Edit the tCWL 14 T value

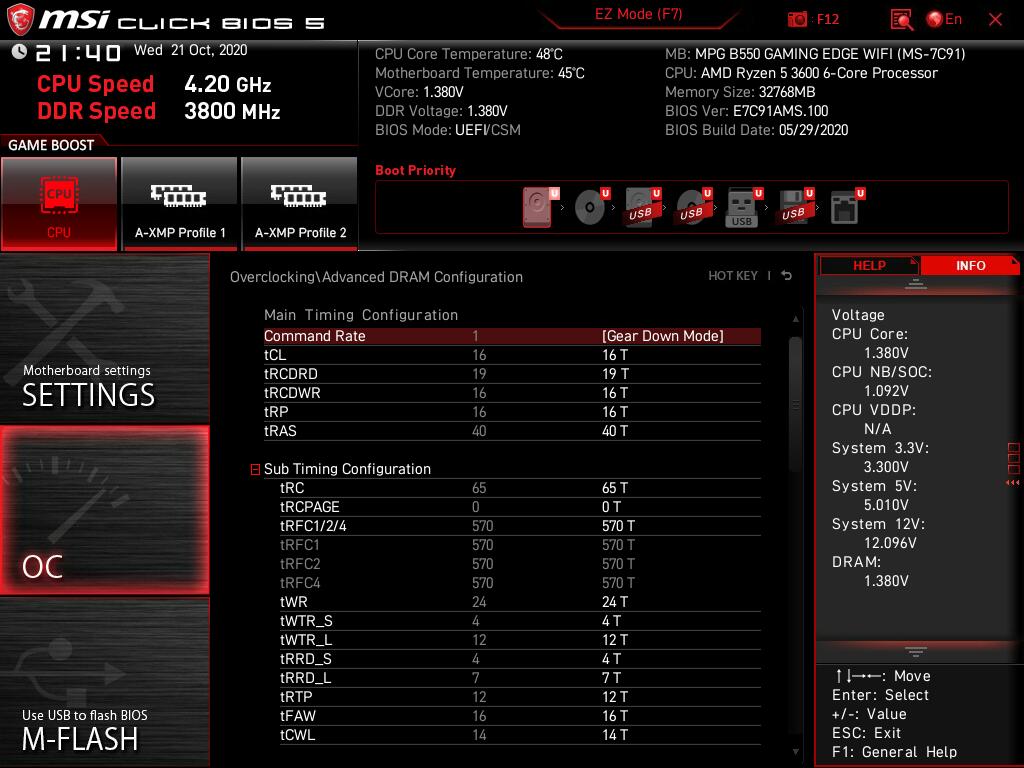pyautogui.click(x=615, y=734)
